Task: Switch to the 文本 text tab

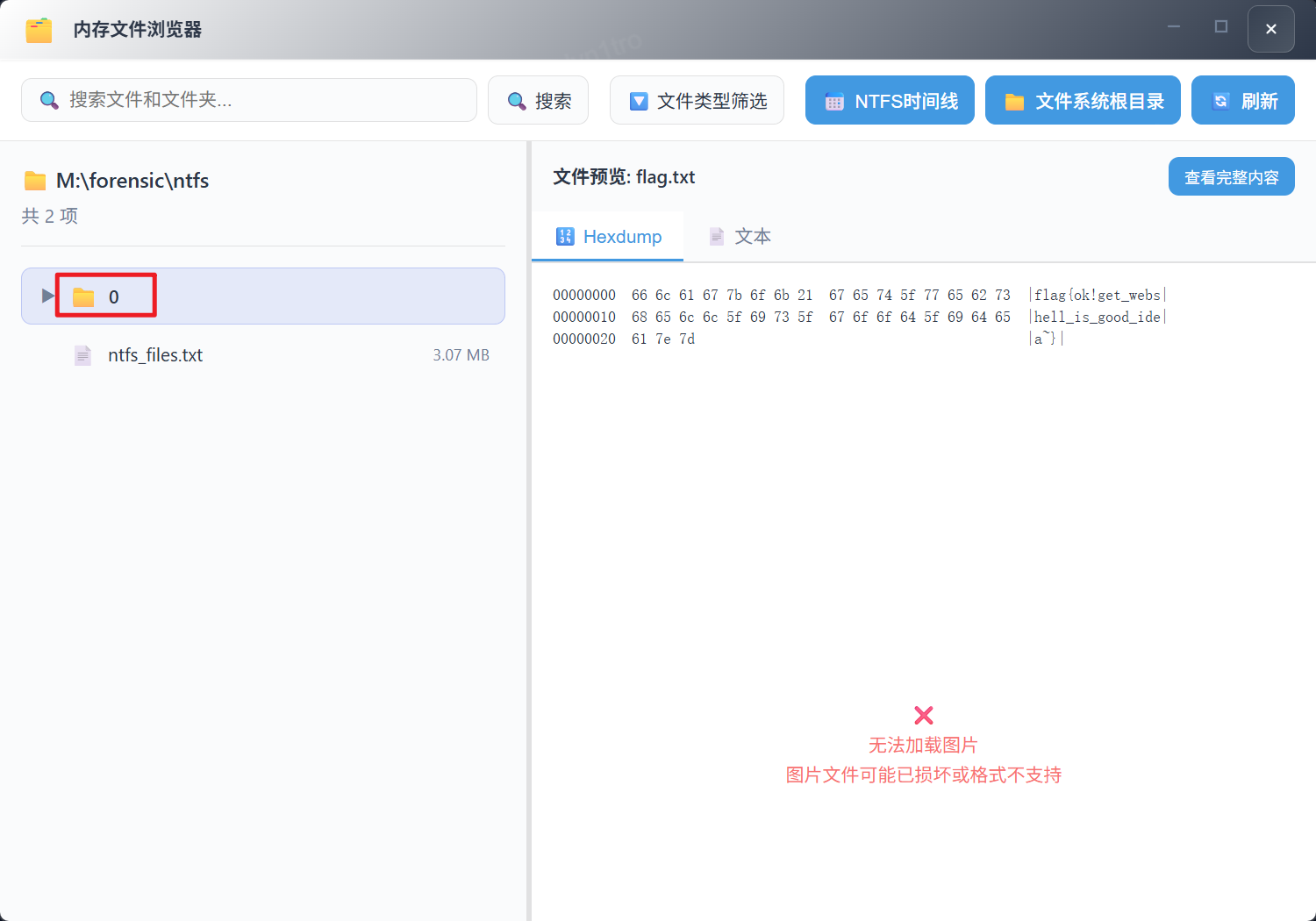Action: pos(740,237)
